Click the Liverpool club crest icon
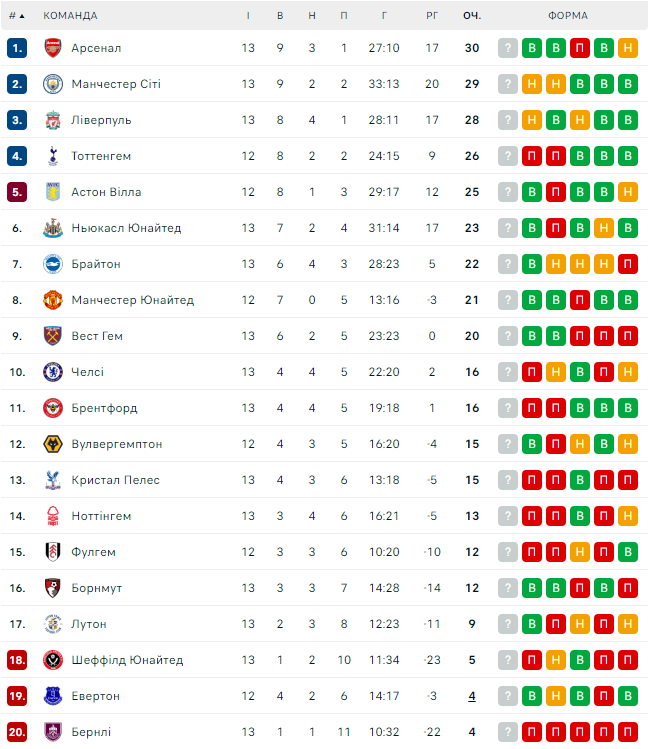The image size is (650, 749). click(x=53, y=120)
